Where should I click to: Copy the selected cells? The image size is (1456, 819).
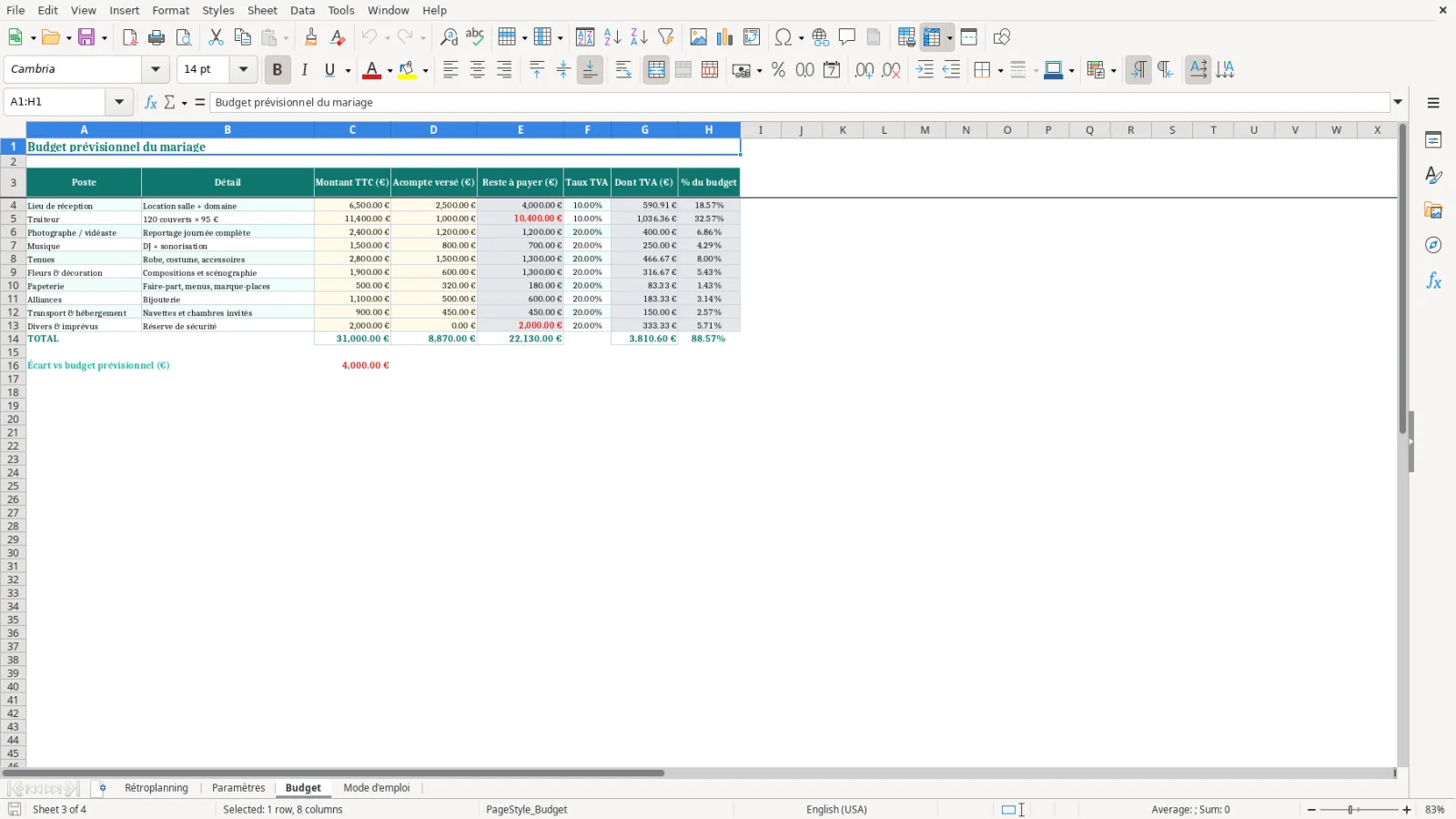242,37
